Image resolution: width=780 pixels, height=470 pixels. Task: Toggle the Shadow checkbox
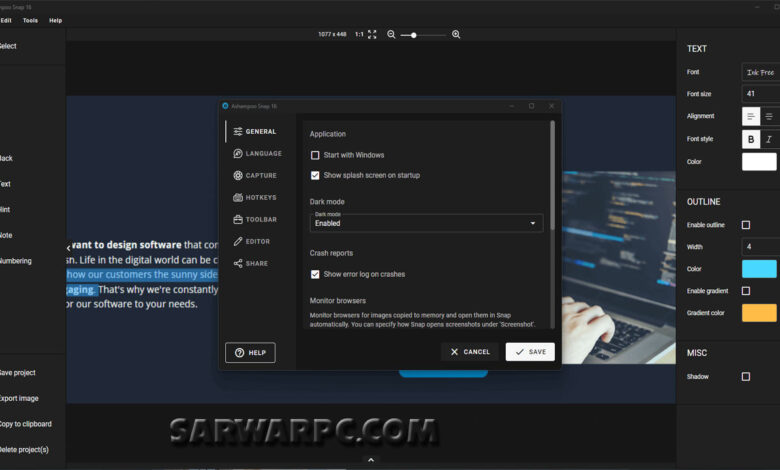click(x=746, y=376)
